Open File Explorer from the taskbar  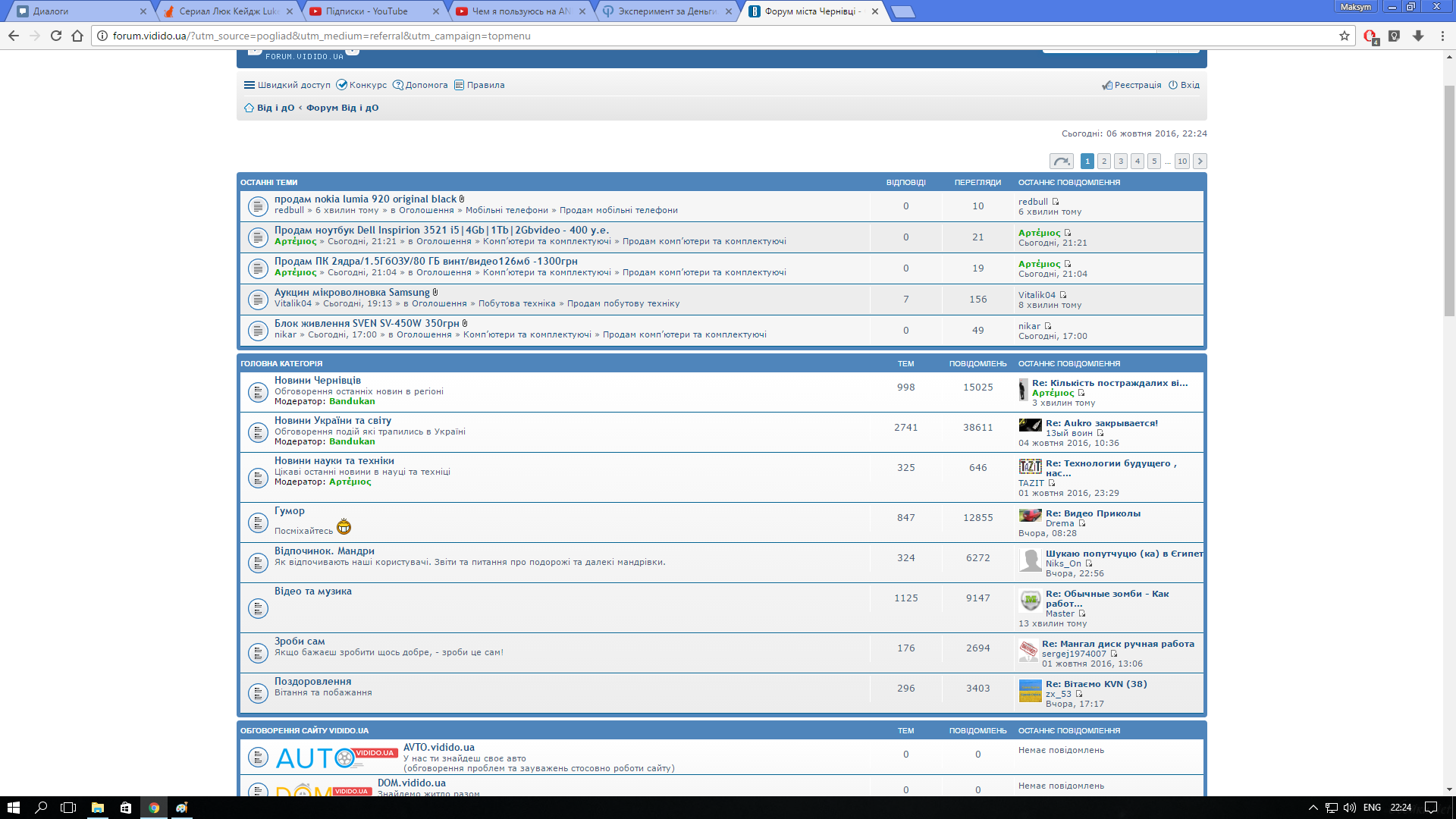point(97,808)
